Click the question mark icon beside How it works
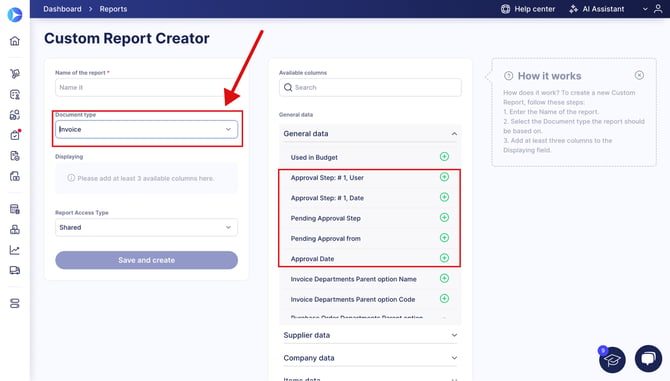Viewport: 670px width, 381px height. [x=508, y=76]
